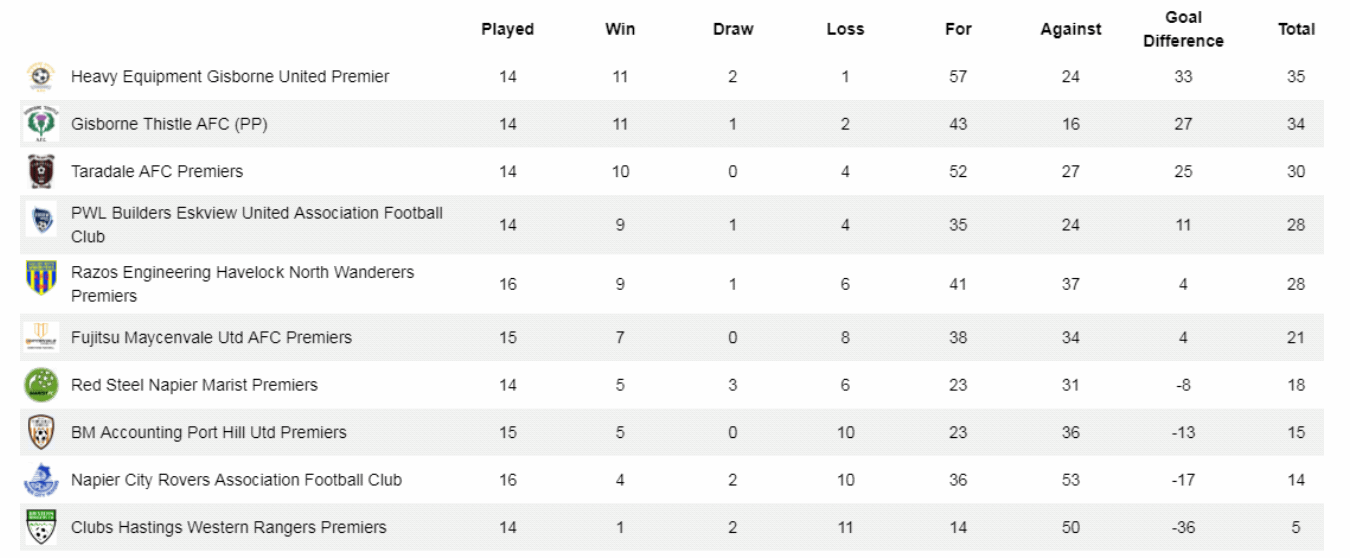Click the Gisborne United club logo
Viewport: 1350px width, 558px height.
[x=41, y=77]
